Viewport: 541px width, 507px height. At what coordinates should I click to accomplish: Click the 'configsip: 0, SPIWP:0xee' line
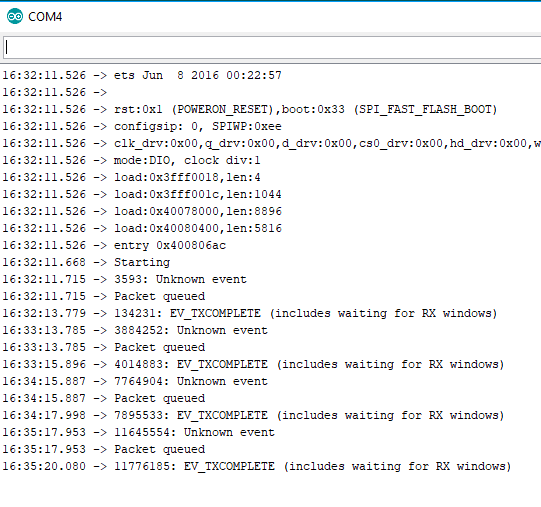(x=142, y=126)
